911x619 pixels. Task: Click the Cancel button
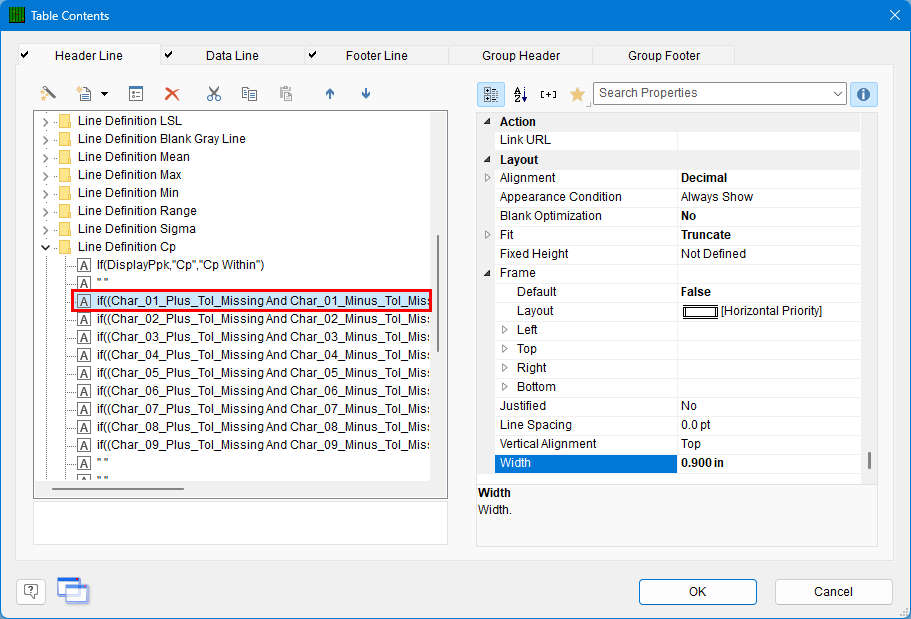(x=833, y=592)
